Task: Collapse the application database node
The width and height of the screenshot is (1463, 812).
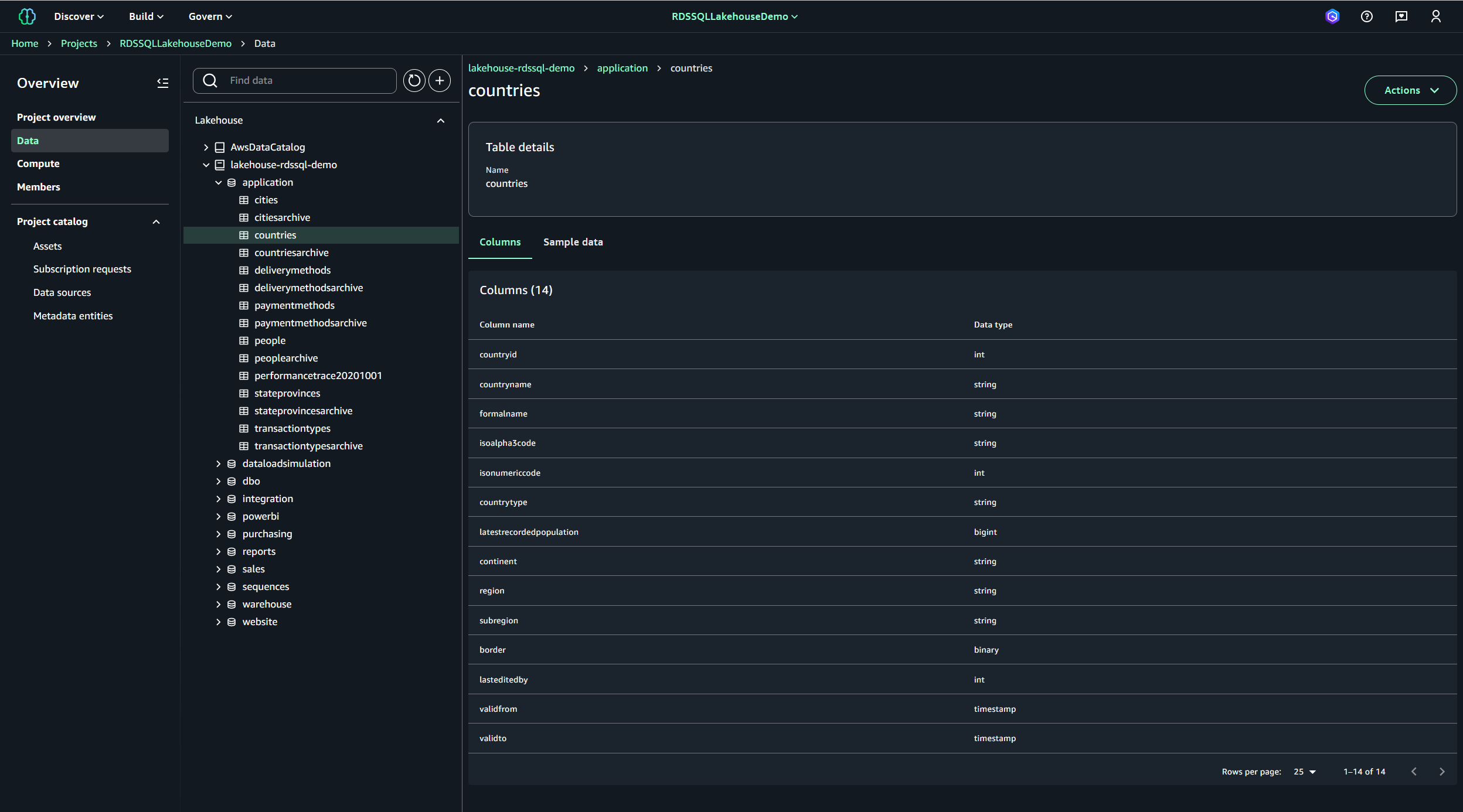Action: [x=218, y=183]
